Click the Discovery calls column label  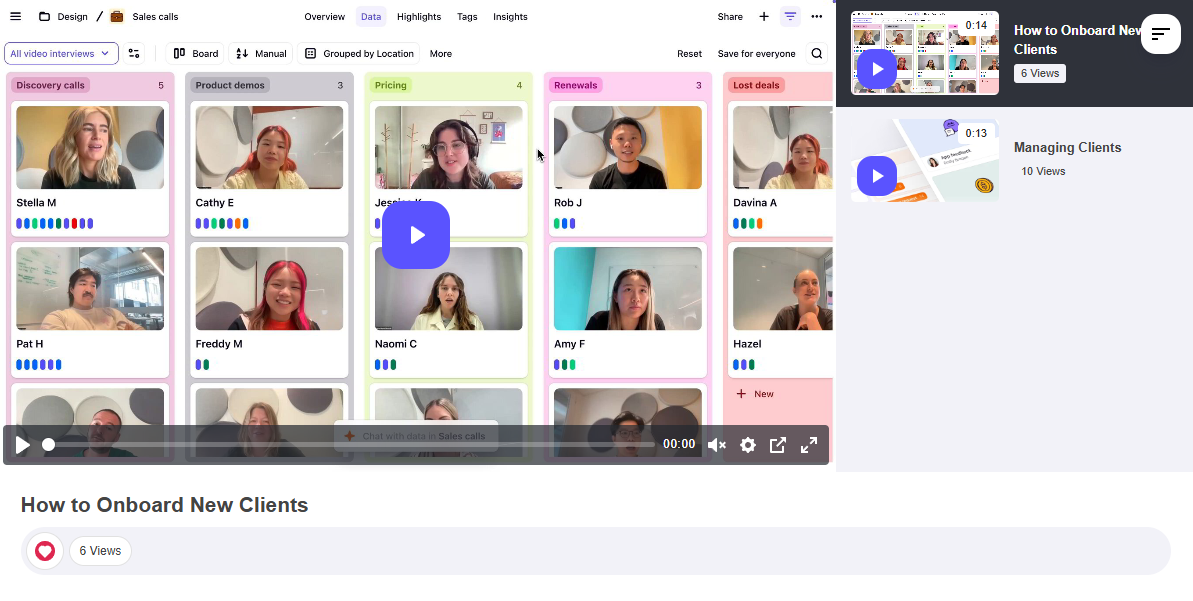pos(50,85)
